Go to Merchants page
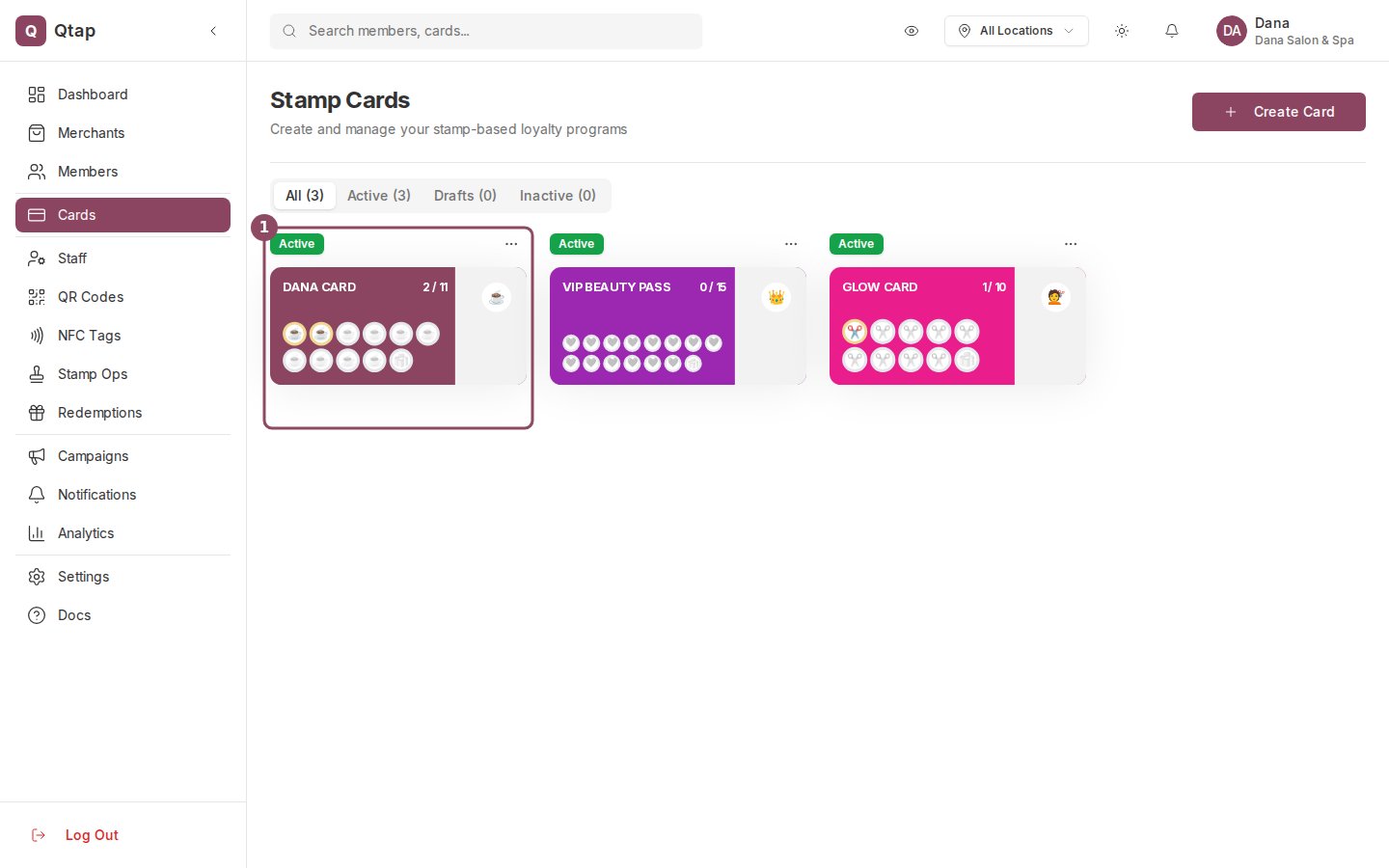This screenshot has width=1389, height=868. [123, 133]
